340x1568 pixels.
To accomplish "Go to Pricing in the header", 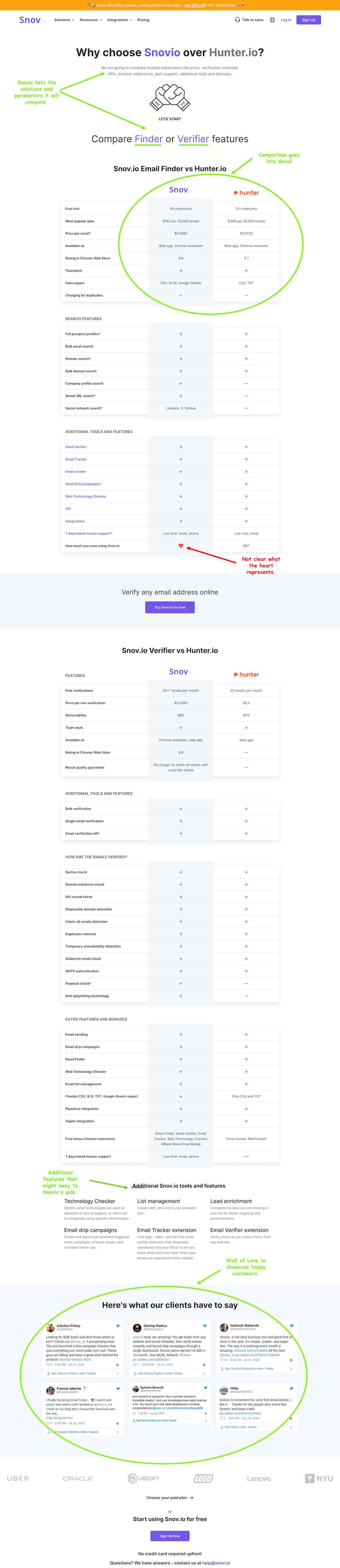I will (x=143, y=20).
